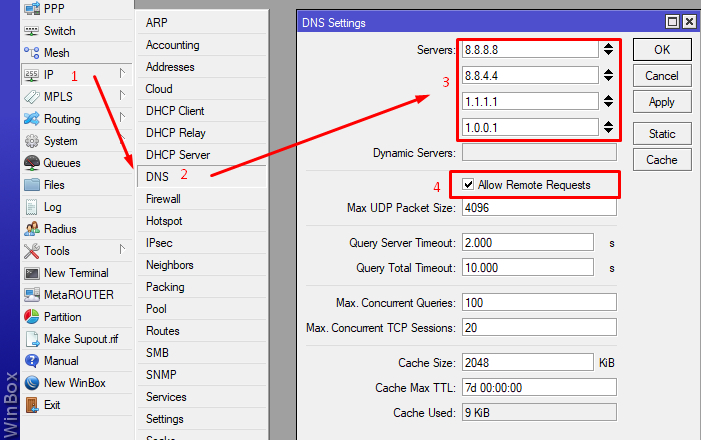This screenshot has height=440, width=701.
Task: Click Cache Max TTL field
Action: (x=539, y=387)
